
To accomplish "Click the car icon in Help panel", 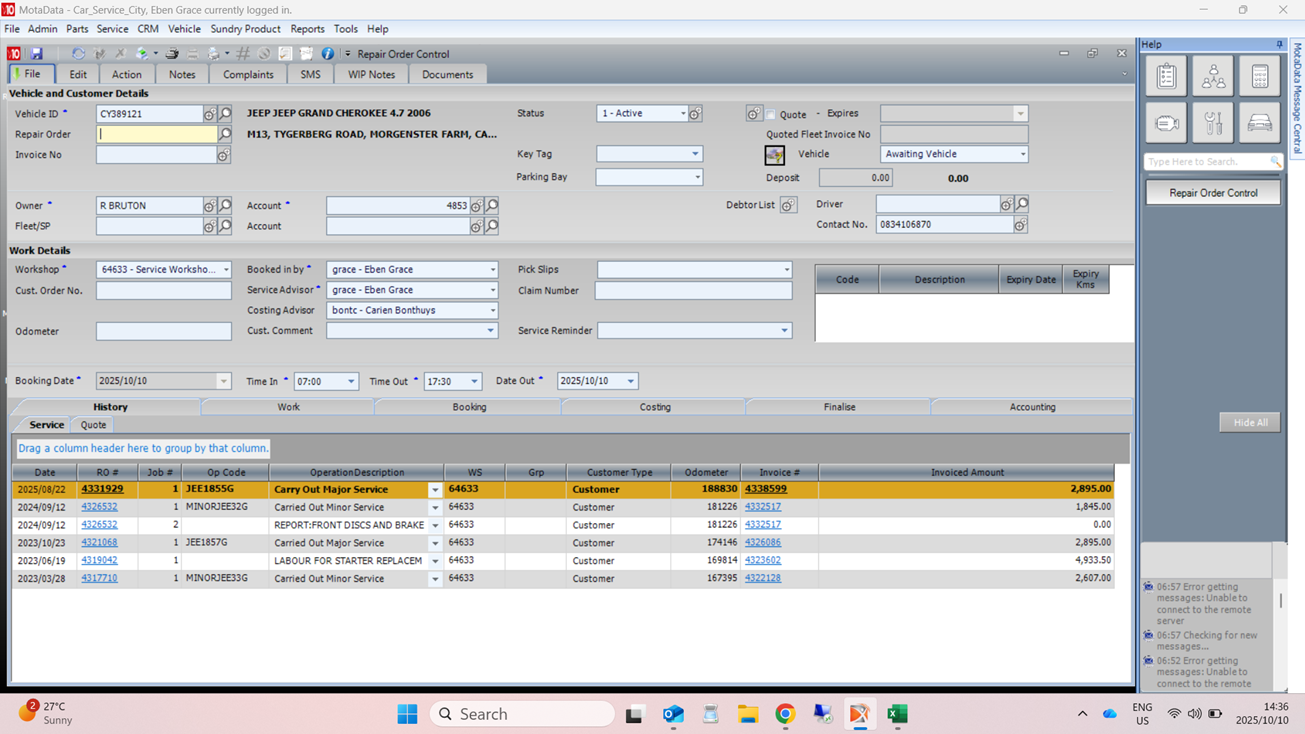I will [1259, 123].
